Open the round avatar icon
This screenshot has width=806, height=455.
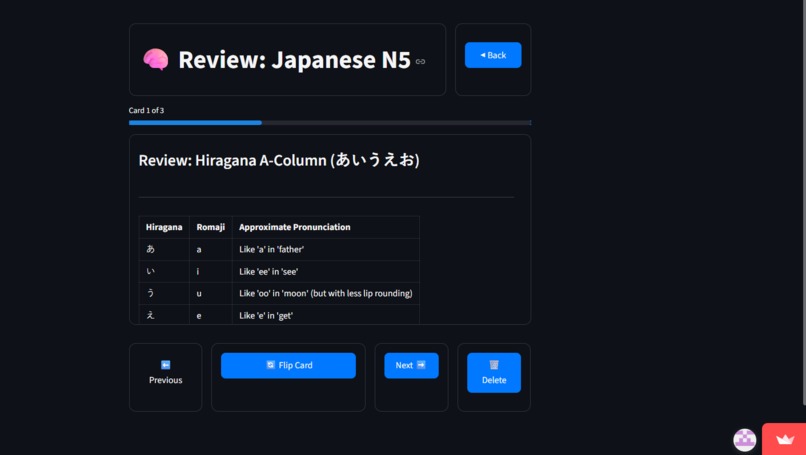click(x=744, y=440)
